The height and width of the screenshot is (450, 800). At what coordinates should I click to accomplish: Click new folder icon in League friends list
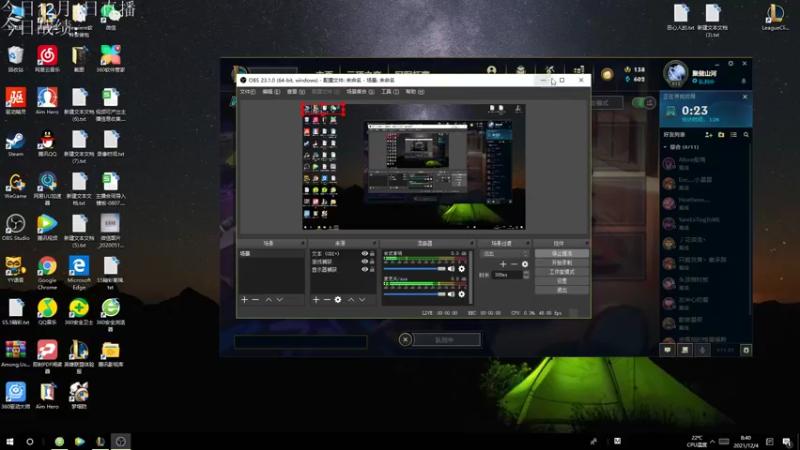pyautogui.click(x=721, y=135)
